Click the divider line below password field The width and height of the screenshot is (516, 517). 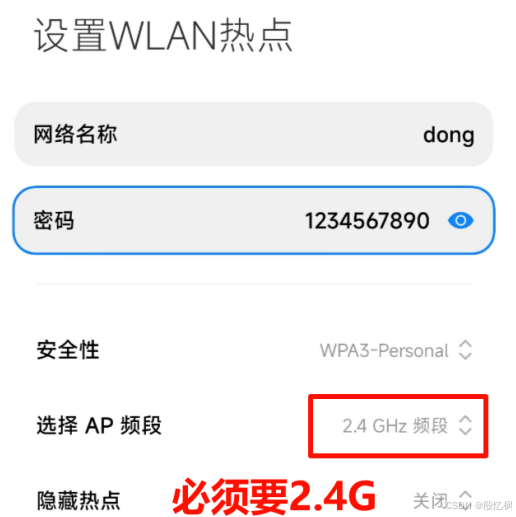click(254, 284)
